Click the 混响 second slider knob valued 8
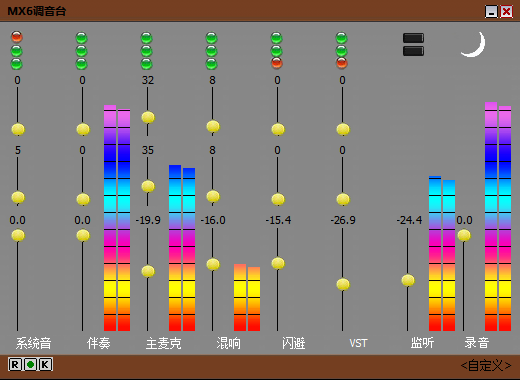The width and height of the screenshot is (520, 380). pyautogui.click(x=213, y=196)
